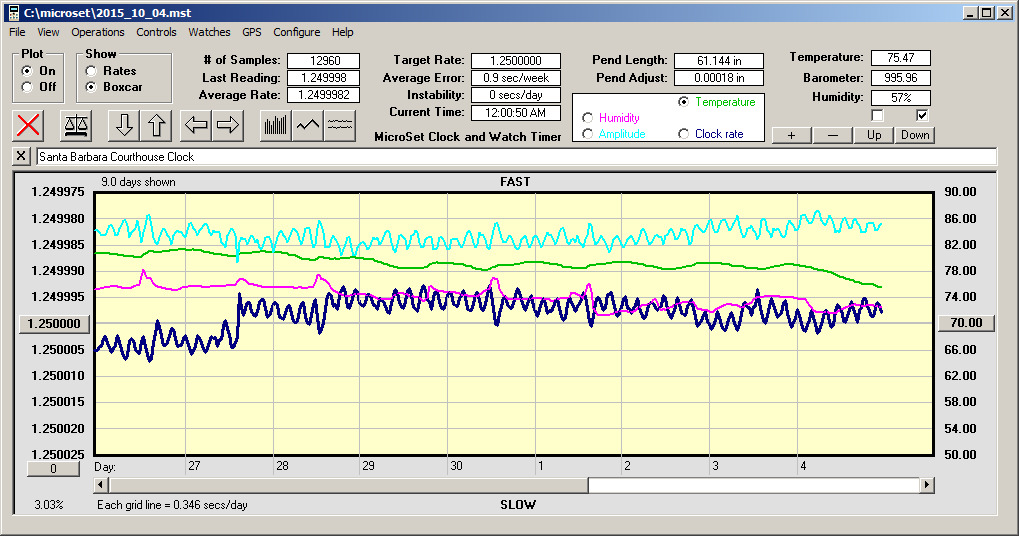The height and width of the screenshot is (536, 1019).
Task: Click 'Each grid line = 0.346 secs/day' text
Action: pyautogui.click(x=172, y=505)
